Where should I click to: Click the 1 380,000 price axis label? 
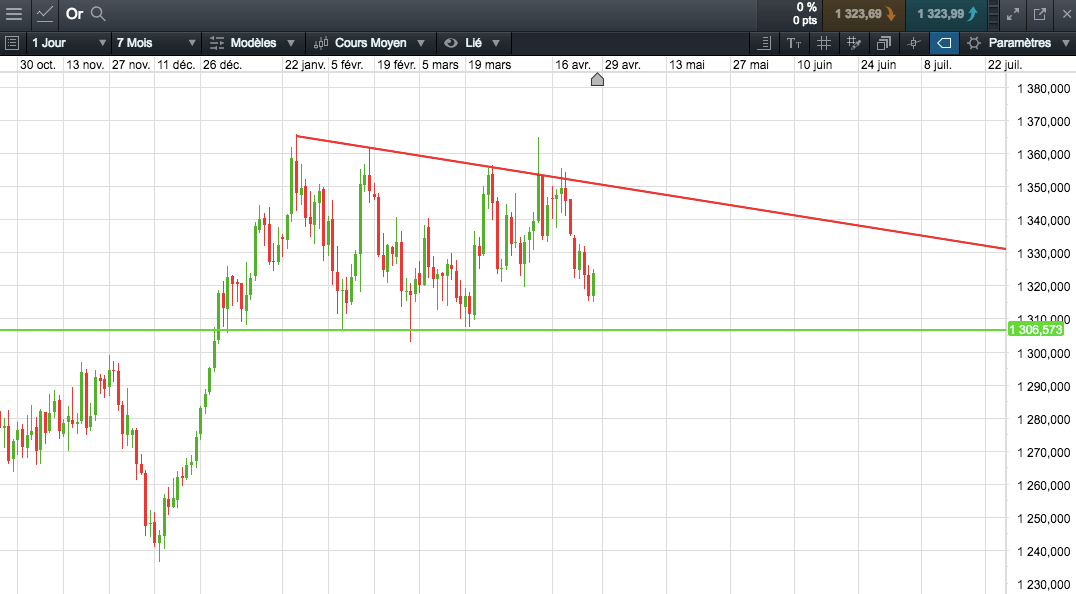[1043, 88]
